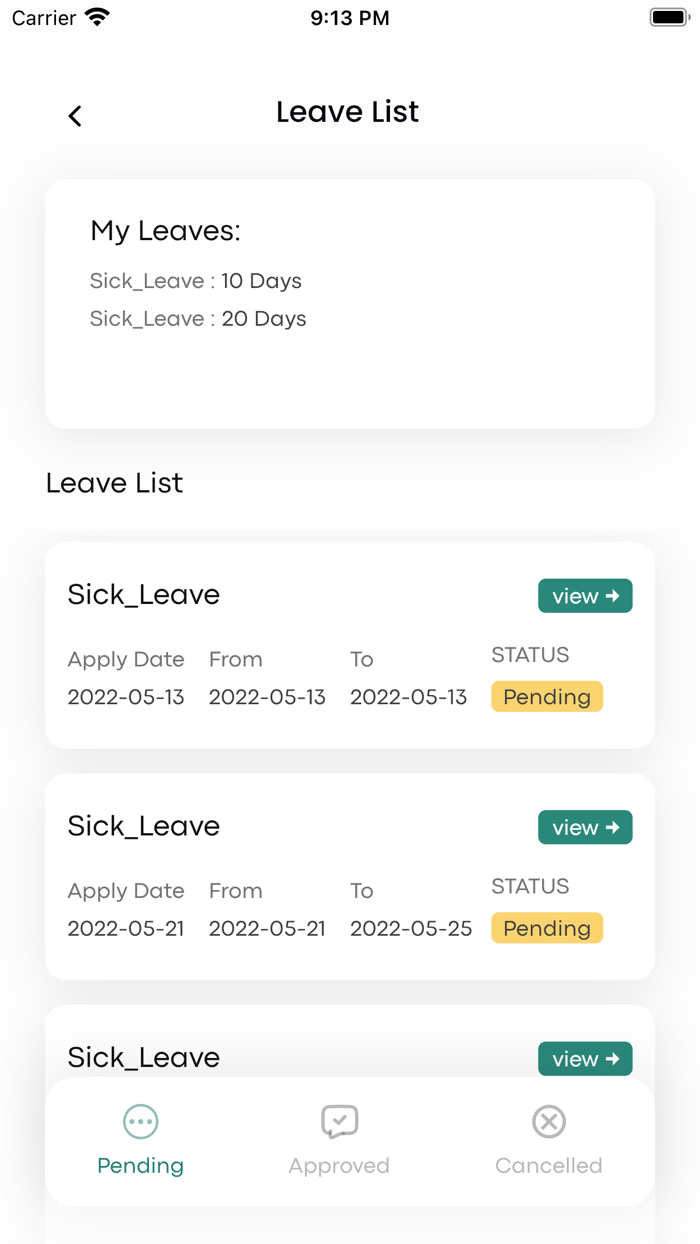Screen dimensions: 700x1244
Task: Tap the Approved checkmark bubble icon
Action: click(x=339, y=1121)
